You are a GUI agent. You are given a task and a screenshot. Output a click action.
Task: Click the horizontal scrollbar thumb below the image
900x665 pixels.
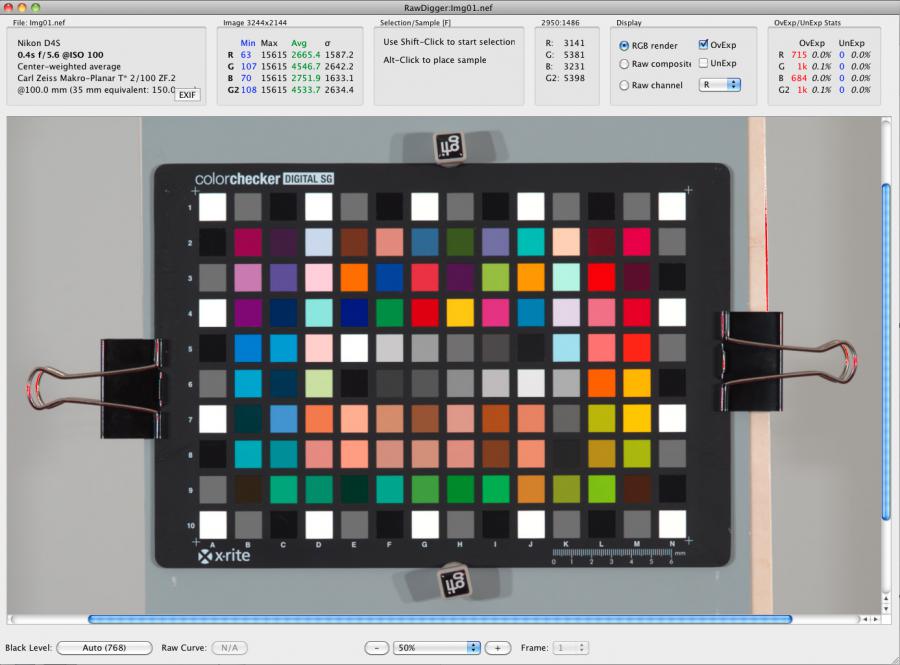point(440,620)
